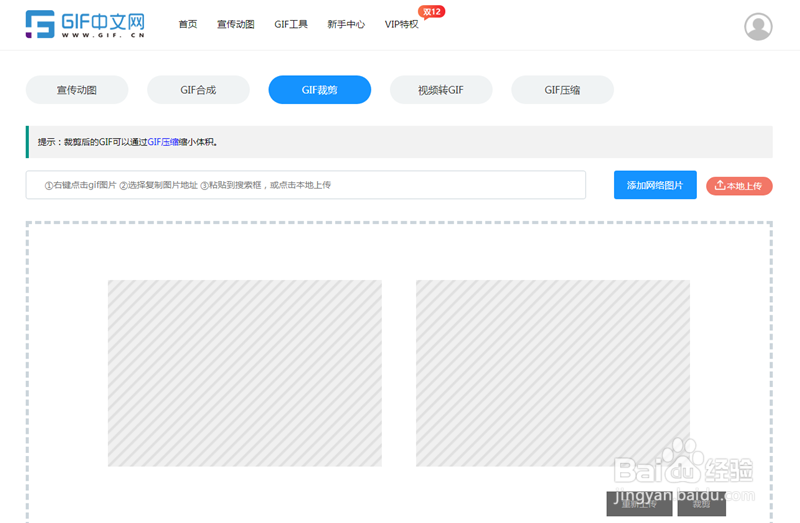This screenshot has width=800, height=523.
Task: Click the right striped preview placeholder
Action: (x=553, y=373)
